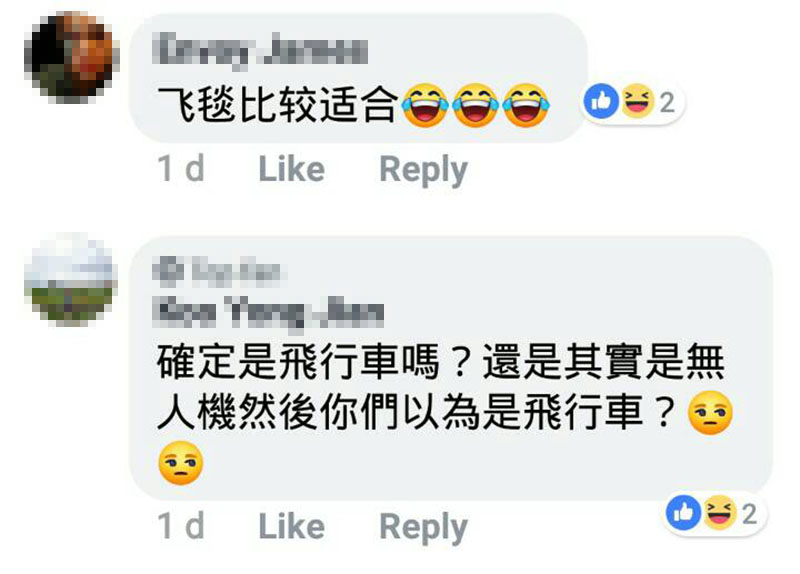
Task: Reply to the 確定是飛行車嗎 comment
Action: [423, 527]
